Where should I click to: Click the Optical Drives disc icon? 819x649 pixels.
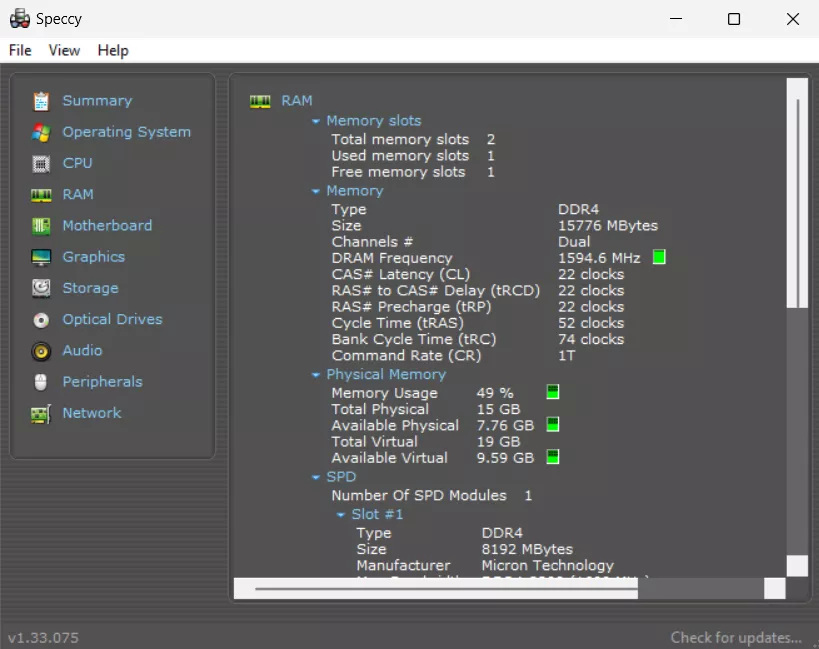(41, 320)
